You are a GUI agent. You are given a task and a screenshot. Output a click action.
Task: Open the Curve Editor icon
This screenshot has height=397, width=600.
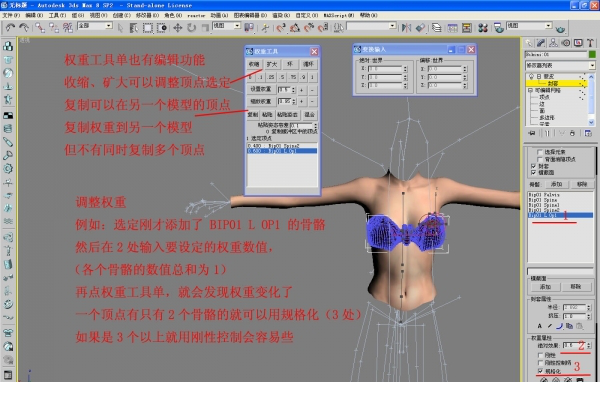click(x=452, y=28)
